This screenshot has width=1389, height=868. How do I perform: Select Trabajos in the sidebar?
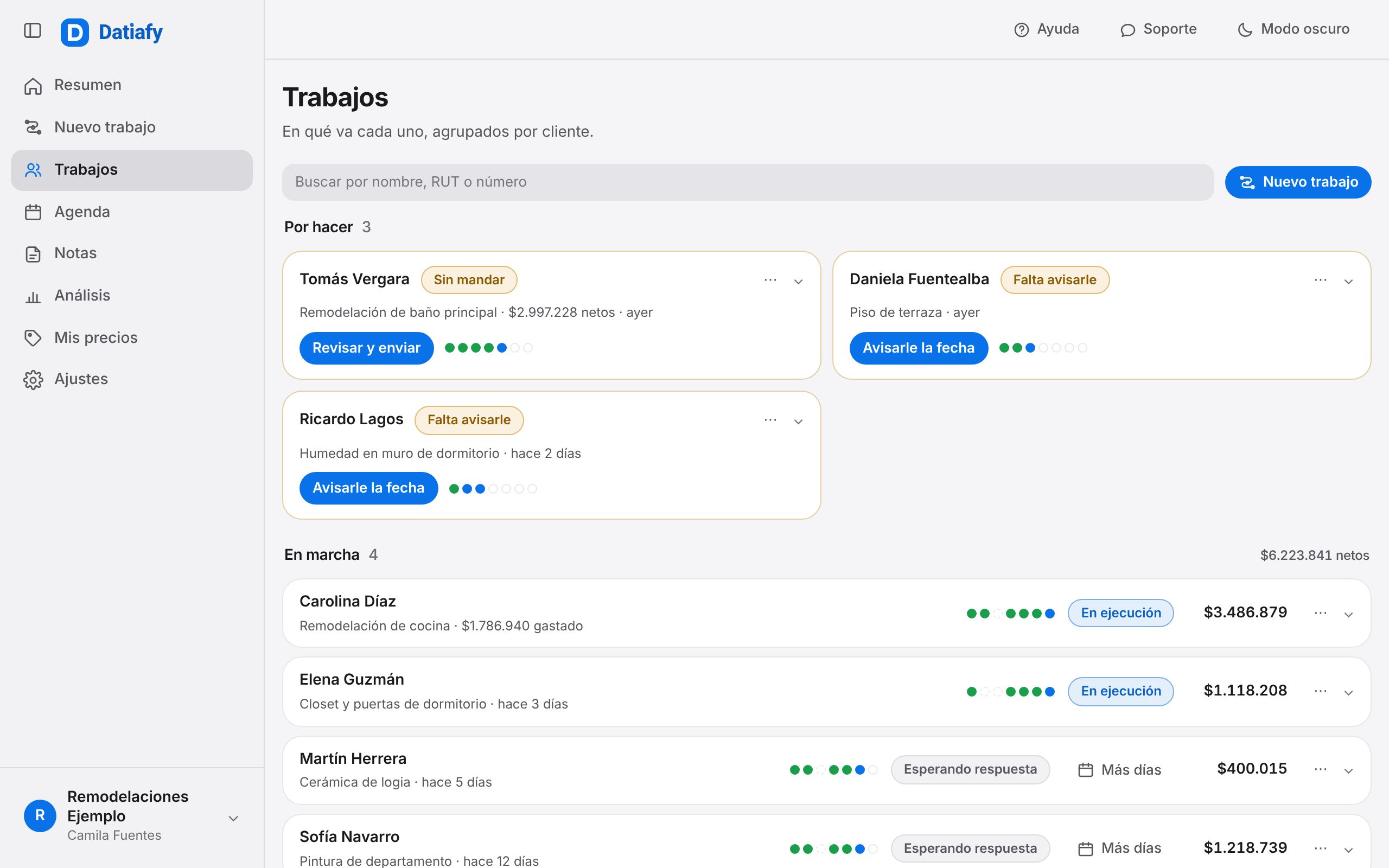131,170
